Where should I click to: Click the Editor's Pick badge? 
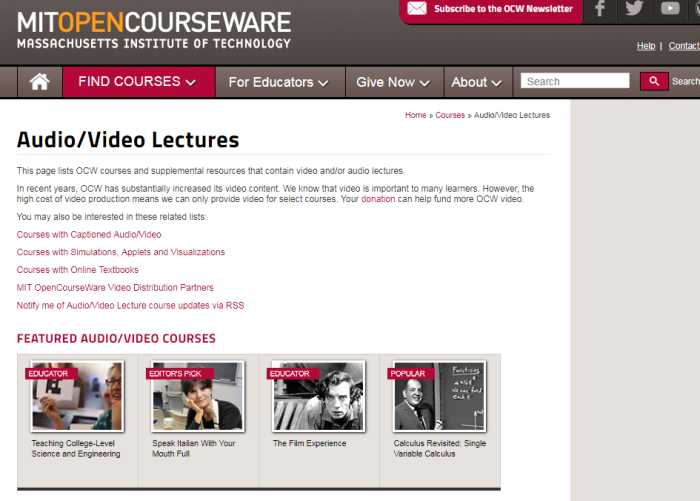point(180,374)
